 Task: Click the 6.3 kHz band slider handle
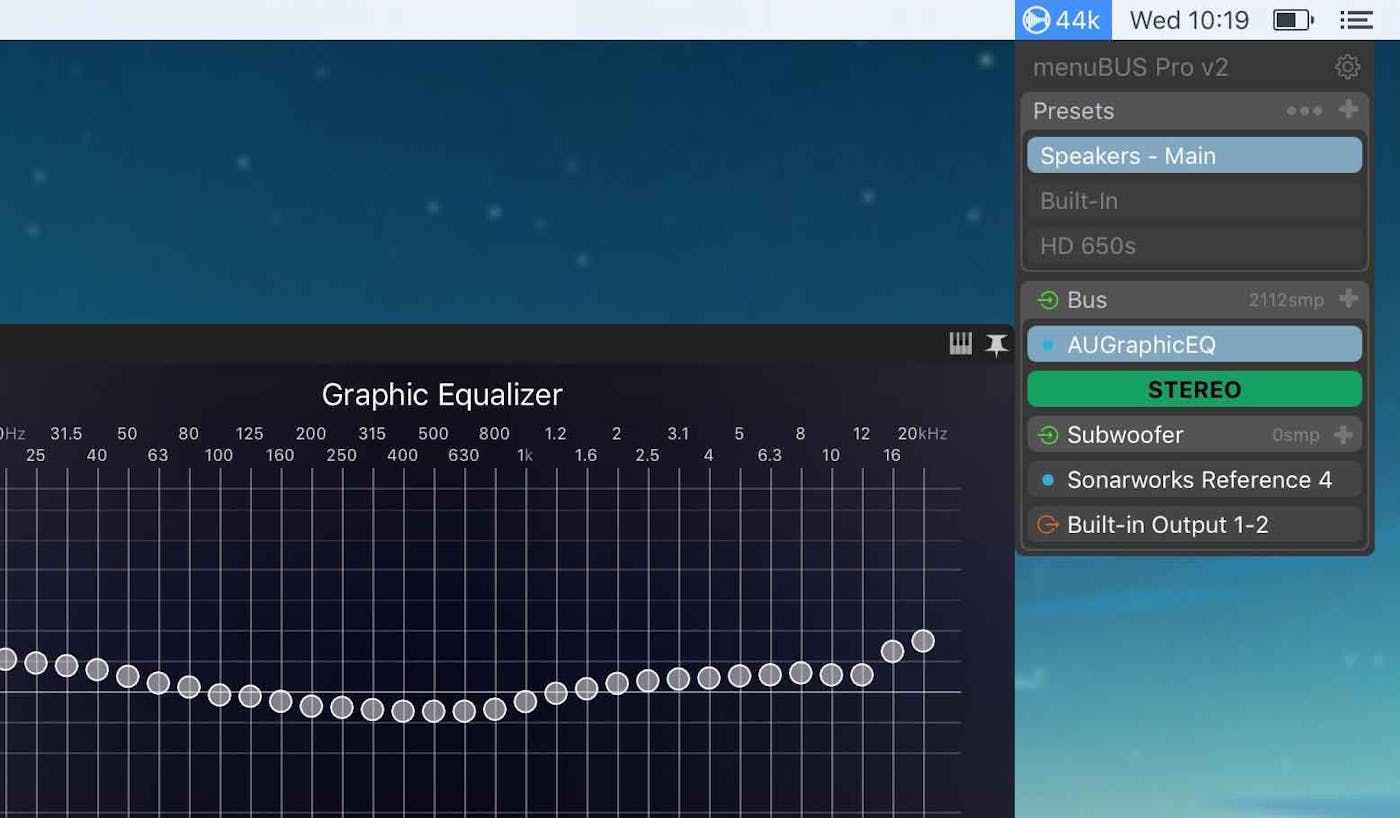click(x=770, y=674)
